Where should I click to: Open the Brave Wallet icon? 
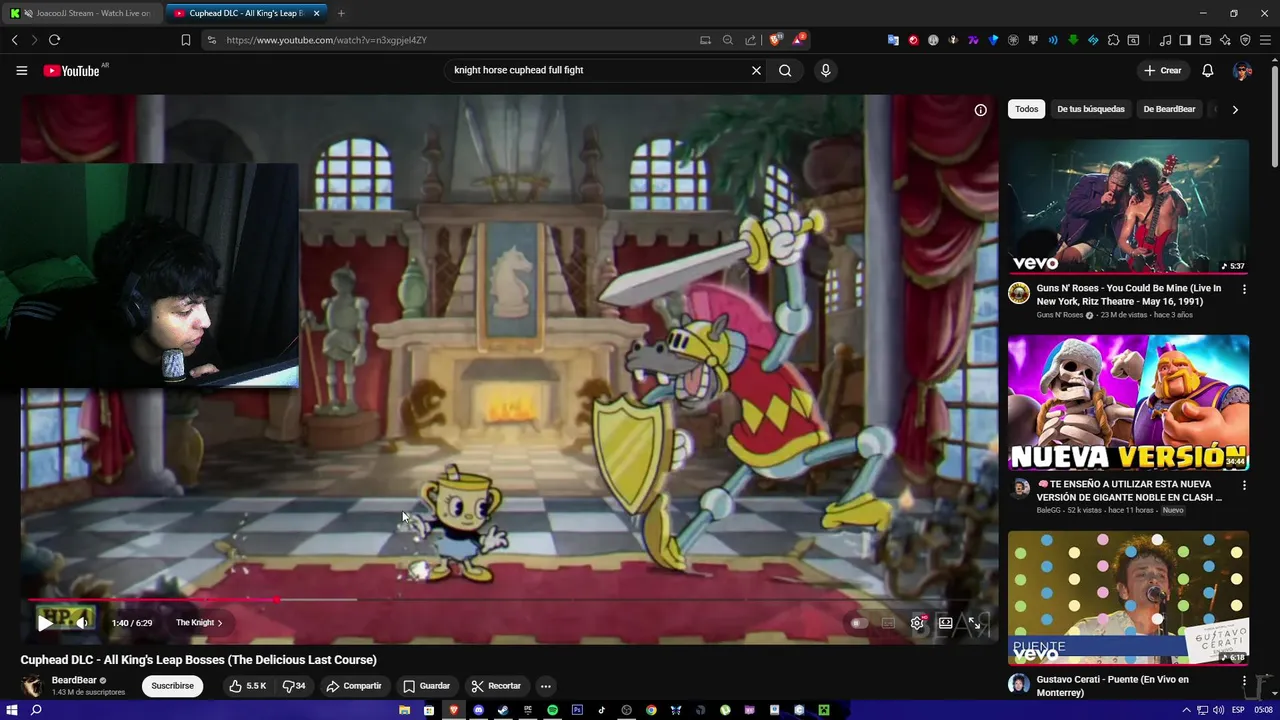click(x=1205, y=40)
